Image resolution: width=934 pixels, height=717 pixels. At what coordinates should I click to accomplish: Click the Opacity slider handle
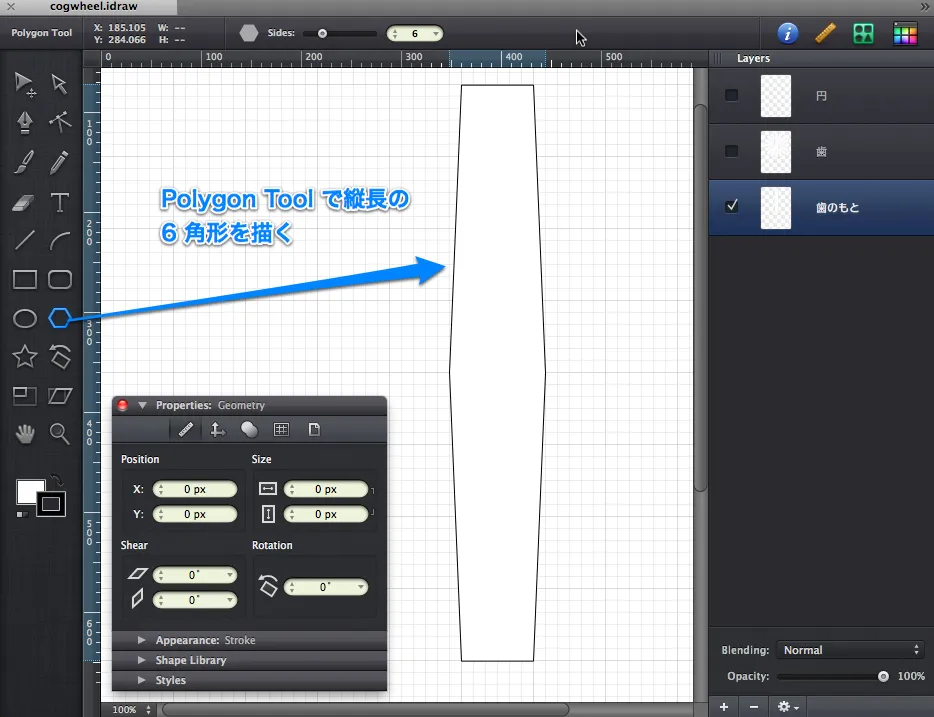(x=883, y=676)
